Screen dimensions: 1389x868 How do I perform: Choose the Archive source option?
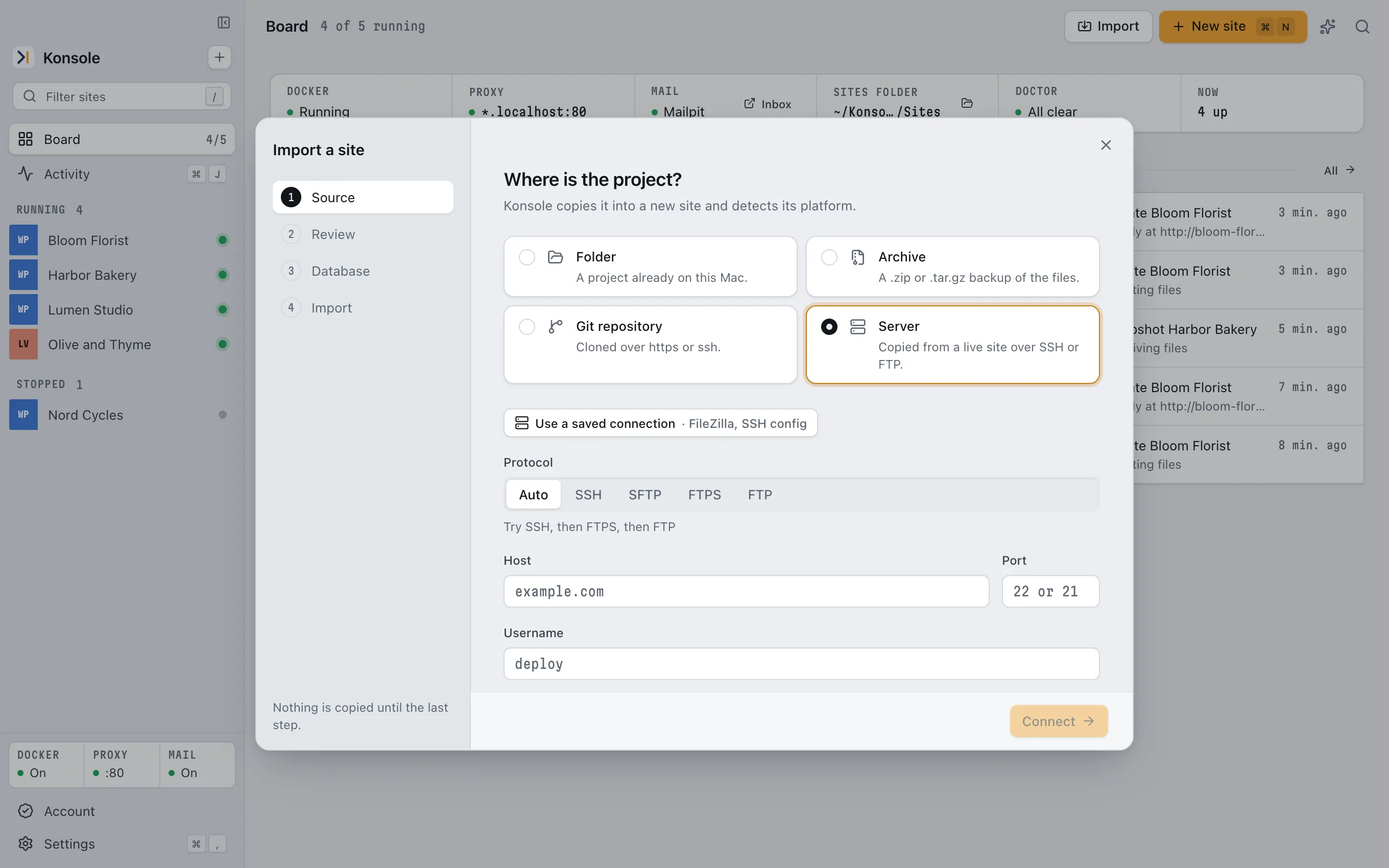(x=953, y=267)
